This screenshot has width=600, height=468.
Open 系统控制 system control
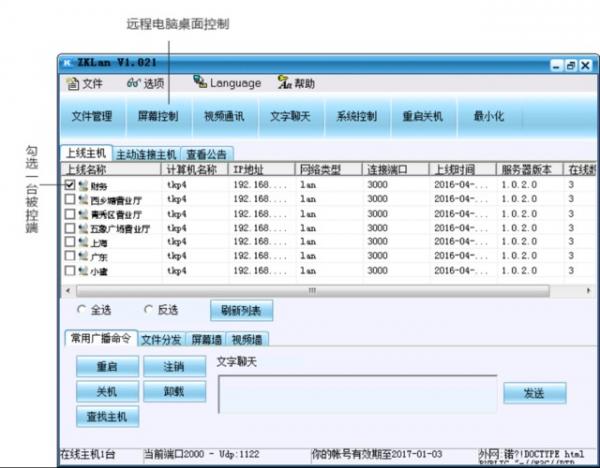tap(356, 116)
